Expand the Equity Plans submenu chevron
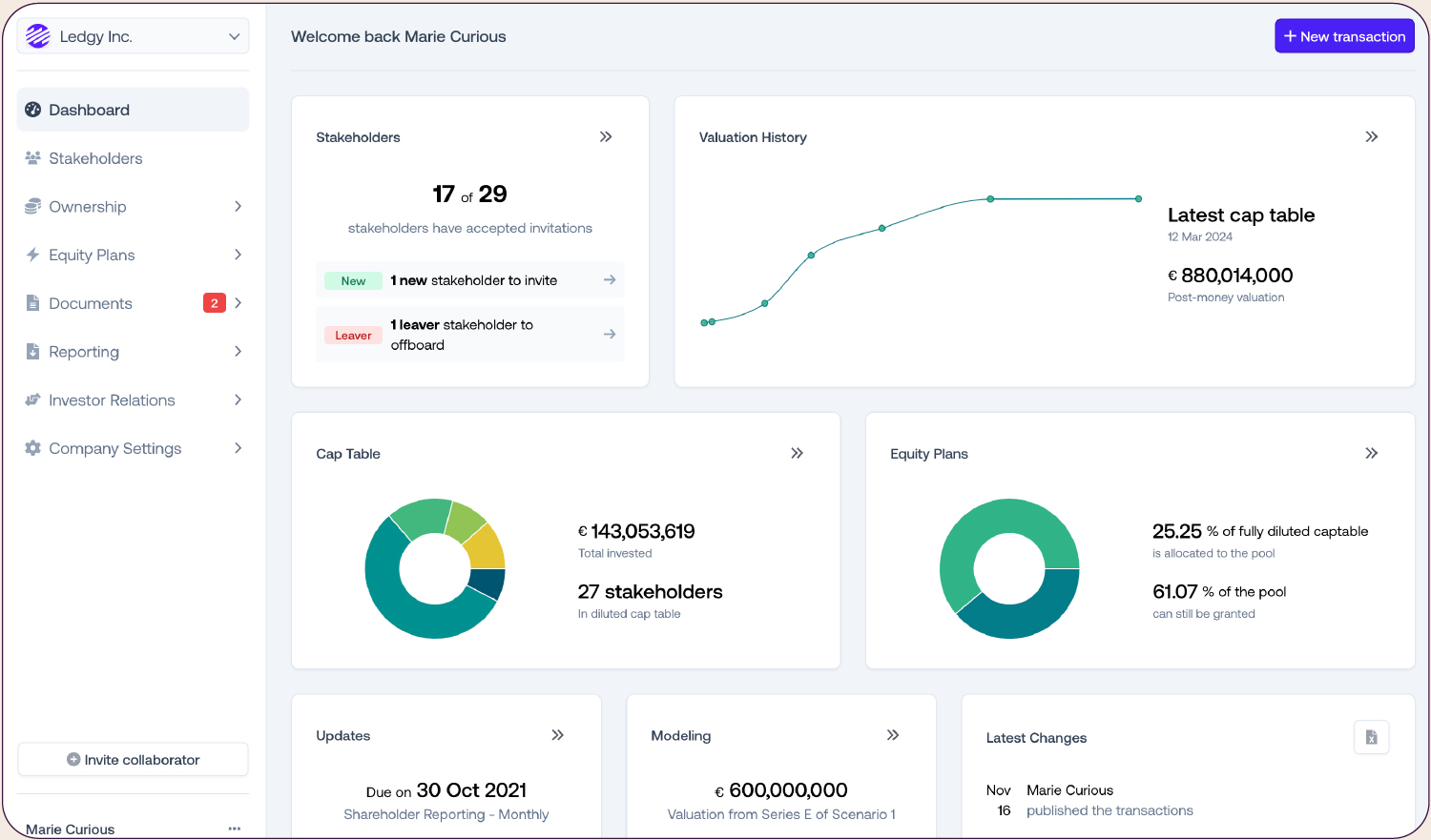Viewport: 1431px width, 840px height. (238, 255)
